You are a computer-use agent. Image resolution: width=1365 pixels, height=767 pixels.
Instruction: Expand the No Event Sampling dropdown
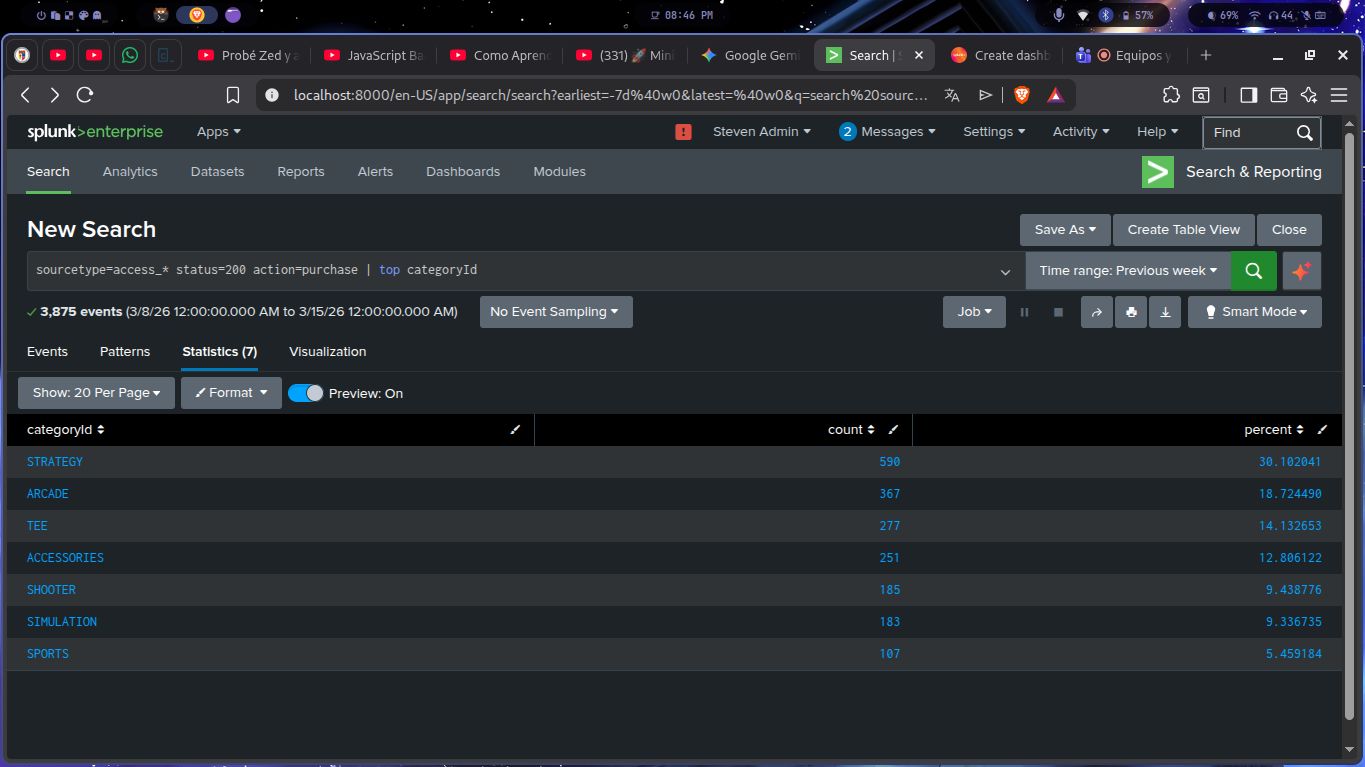(x=555, y=312)
